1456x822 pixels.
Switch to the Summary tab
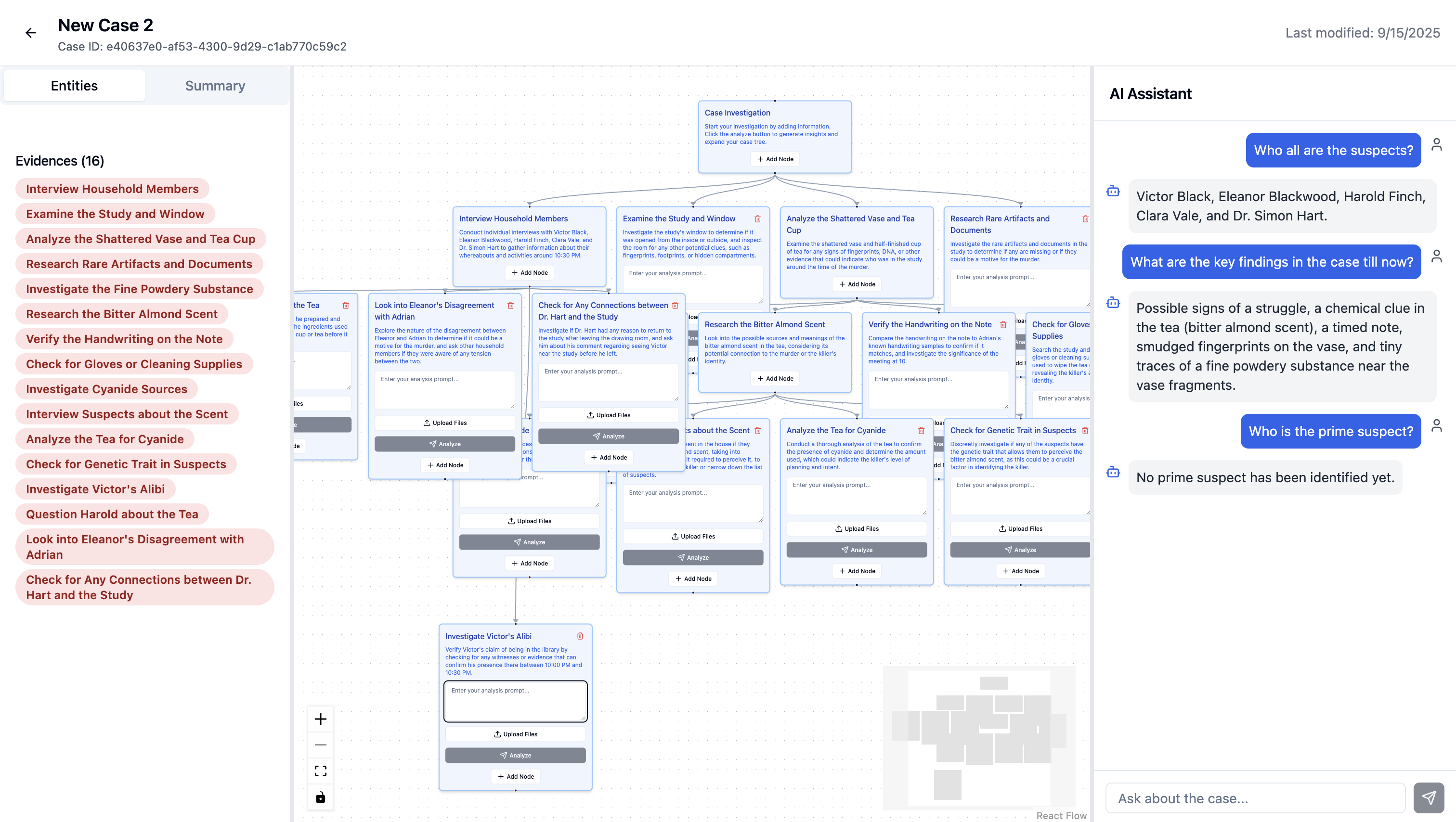point(215,86)
